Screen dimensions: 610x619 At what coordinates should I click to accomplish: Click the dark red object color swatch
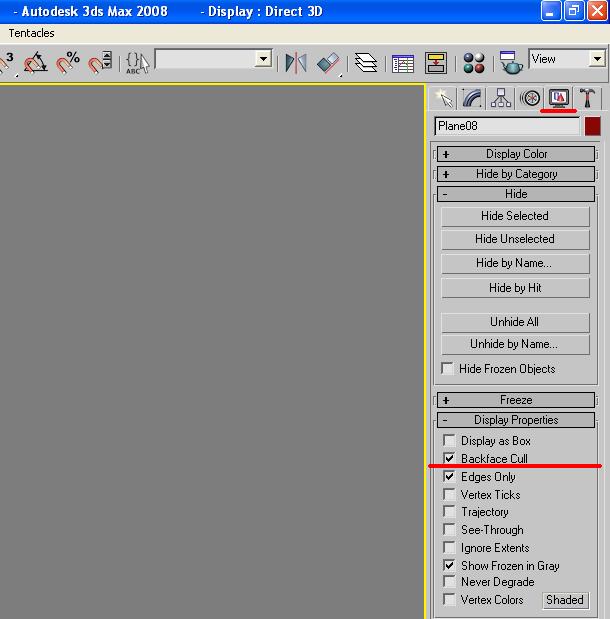point(593,127)
